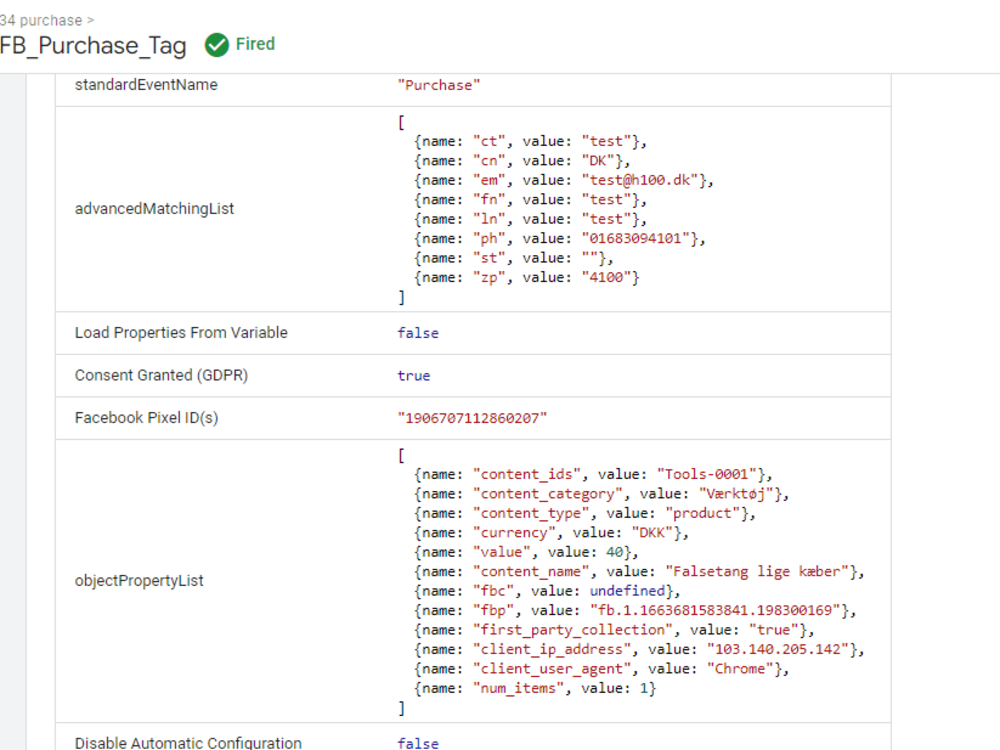Select the "ct" value "test" line
Image resolution: width=1000 pixels, height=750 pixels.
pyautogui.click(x=531, y=142)
